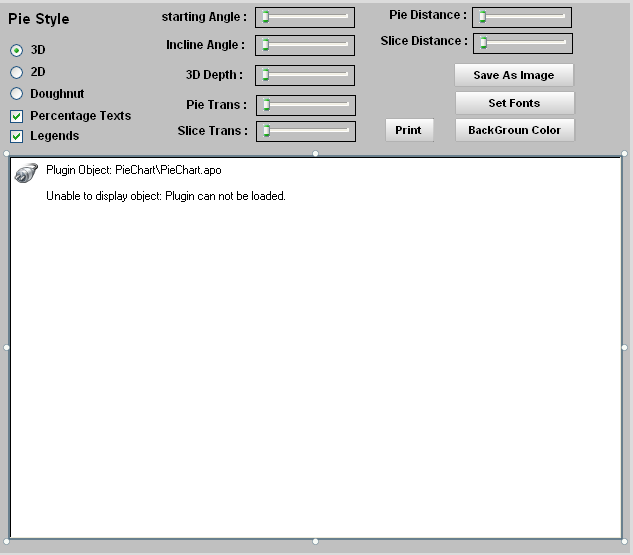Select the 2D pie style option
Screen dimensions: 633x555
point(16,72)
